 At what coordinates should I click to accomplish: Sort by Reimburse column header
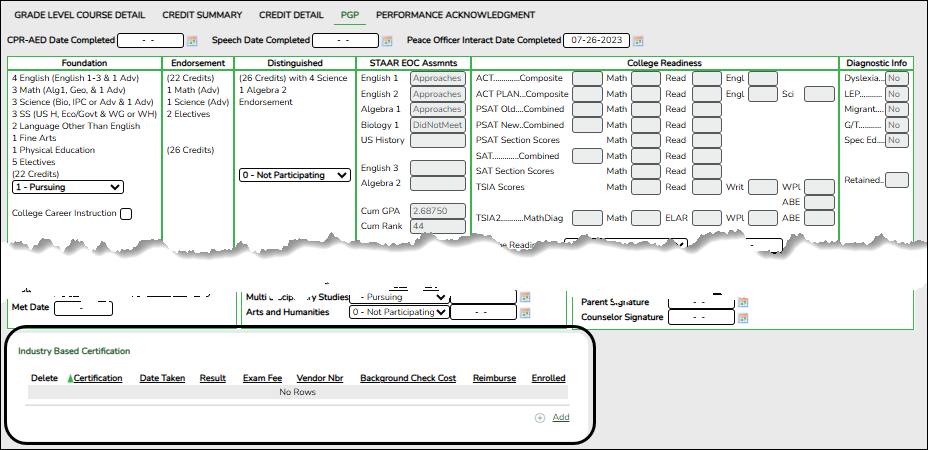point(494,378)
